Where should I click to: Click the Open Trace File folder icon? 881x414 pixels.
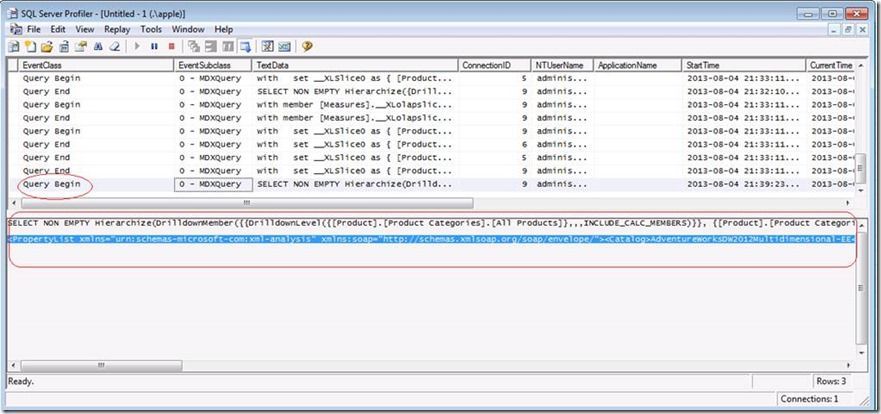47,46
